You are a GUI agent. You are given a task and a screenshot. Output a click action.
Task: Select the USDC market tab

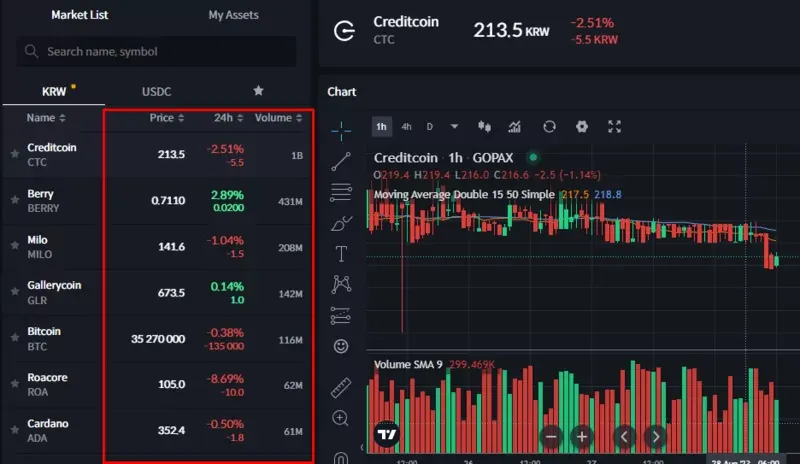click(x=156, y=91)
